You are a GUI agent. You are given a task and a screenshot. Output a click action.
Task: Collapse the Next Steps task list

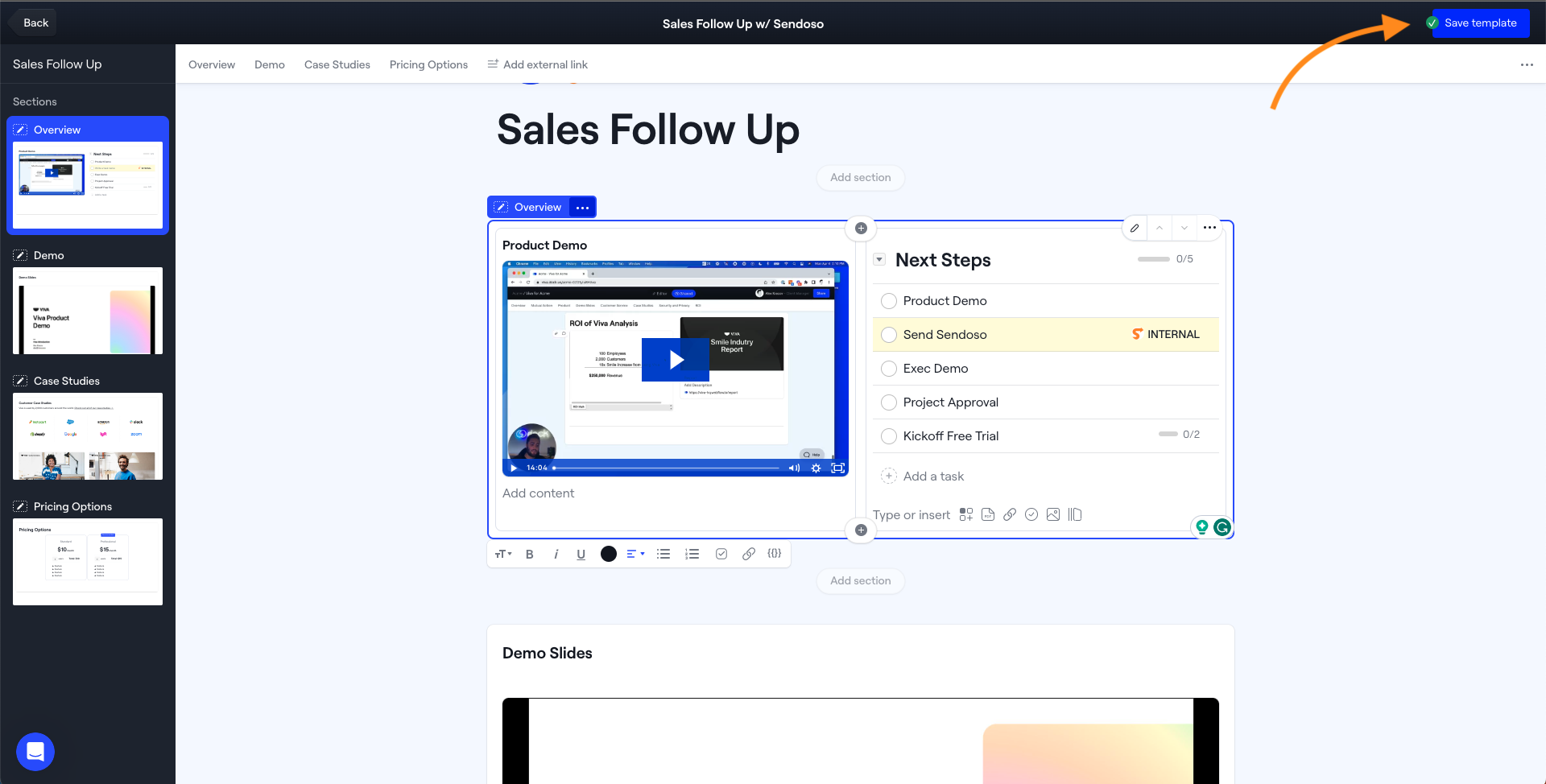point(879,259)
